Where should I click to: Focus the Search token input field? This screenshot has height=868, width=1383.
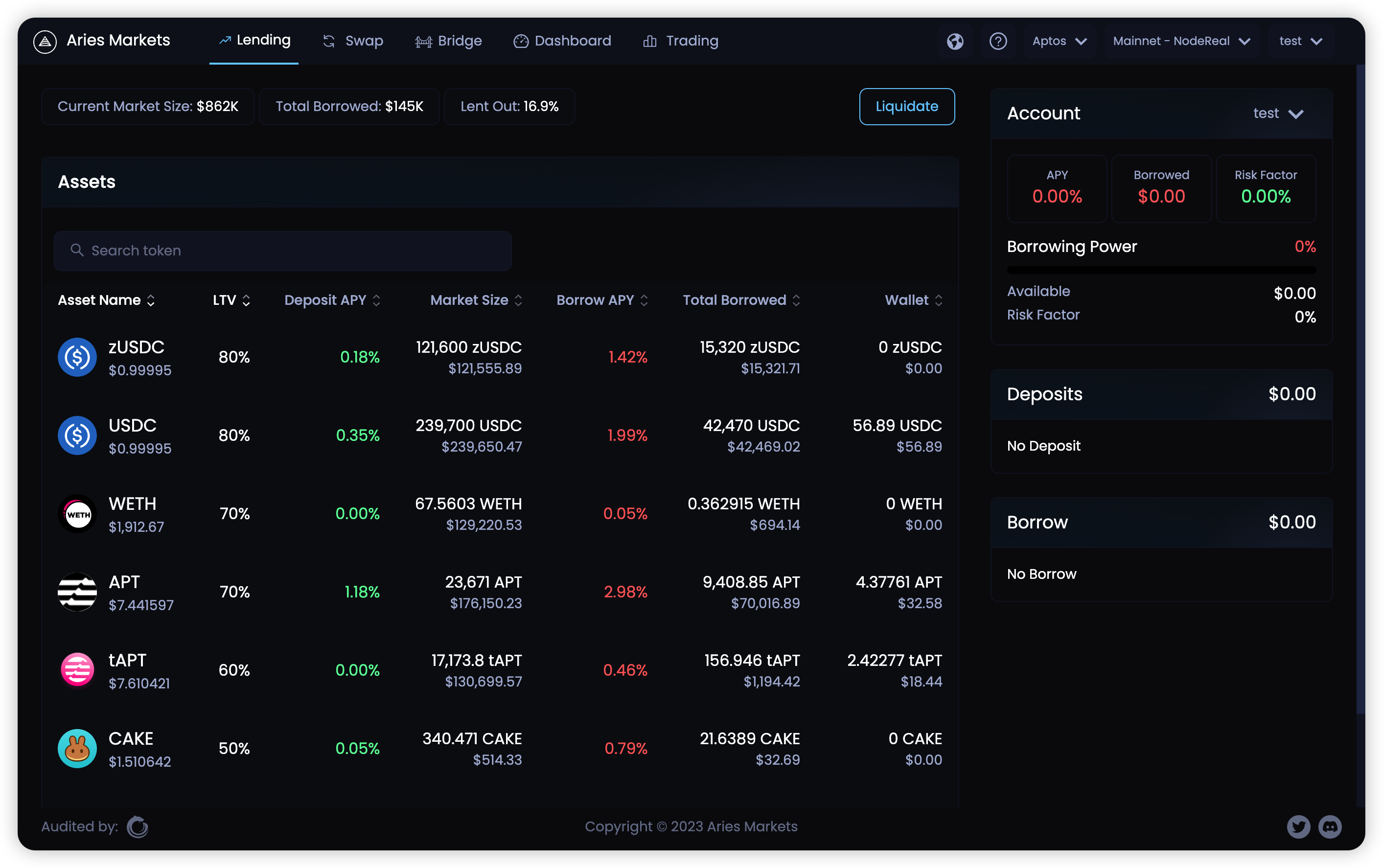tap(282, 251)
